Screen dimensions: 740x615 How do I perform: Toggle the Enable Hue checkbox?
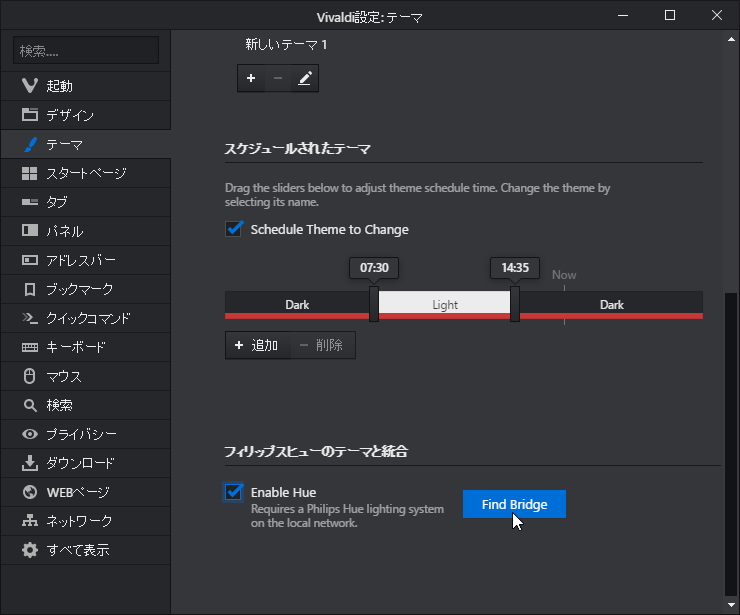point(234,492)
